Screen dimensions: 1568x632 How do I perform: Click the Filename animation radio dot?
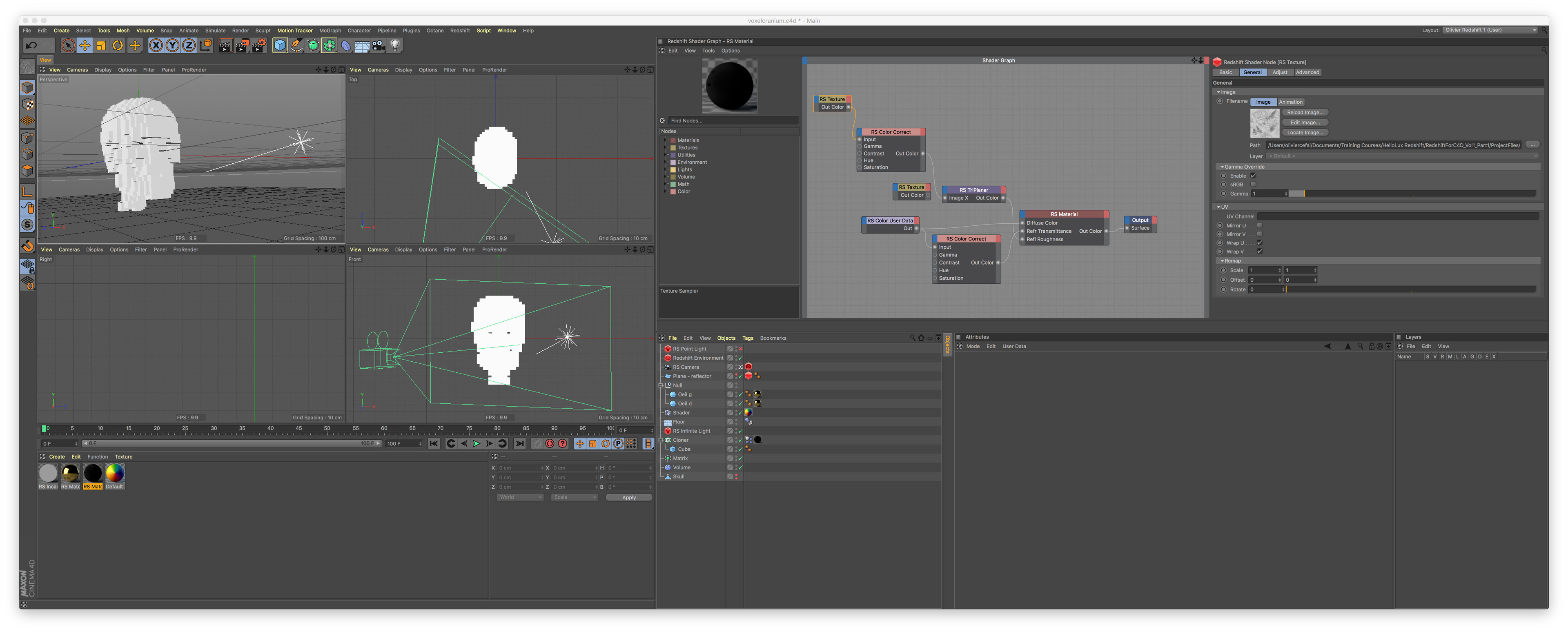click(x=1220, y=101)
